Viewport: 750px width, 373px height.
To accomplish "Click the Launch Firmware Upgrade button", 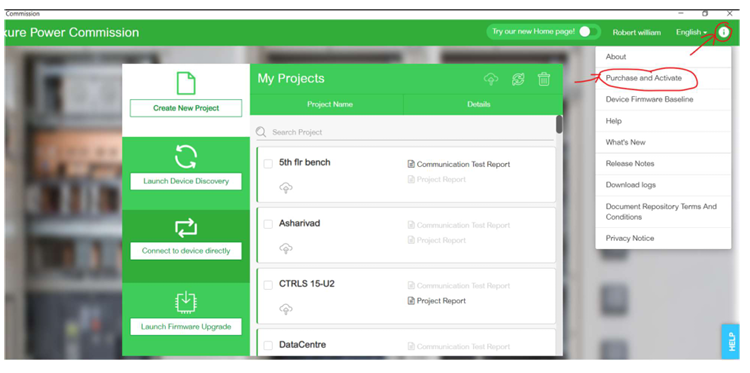I will coord(186,327).
